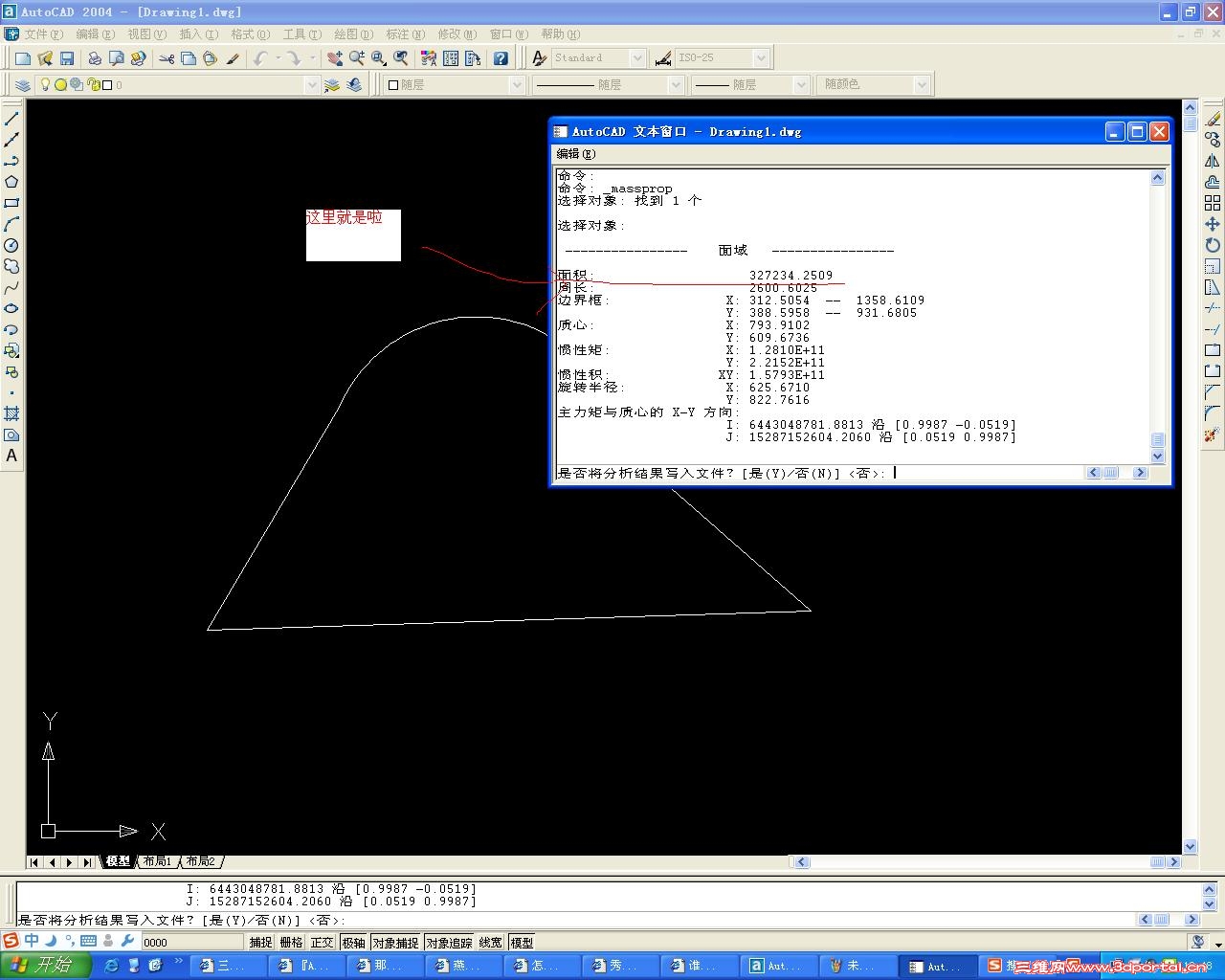1225x980 pixels.
Task: Copy selection using the Copy icon
Action: click(x=189, y=58)
